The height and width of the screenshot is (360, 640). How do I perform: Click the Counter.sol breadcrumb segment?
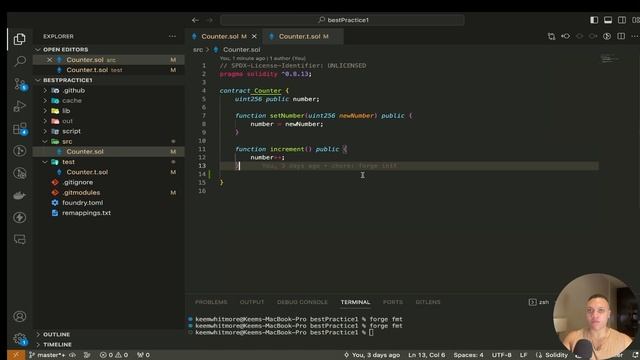[x=241, y=50]
